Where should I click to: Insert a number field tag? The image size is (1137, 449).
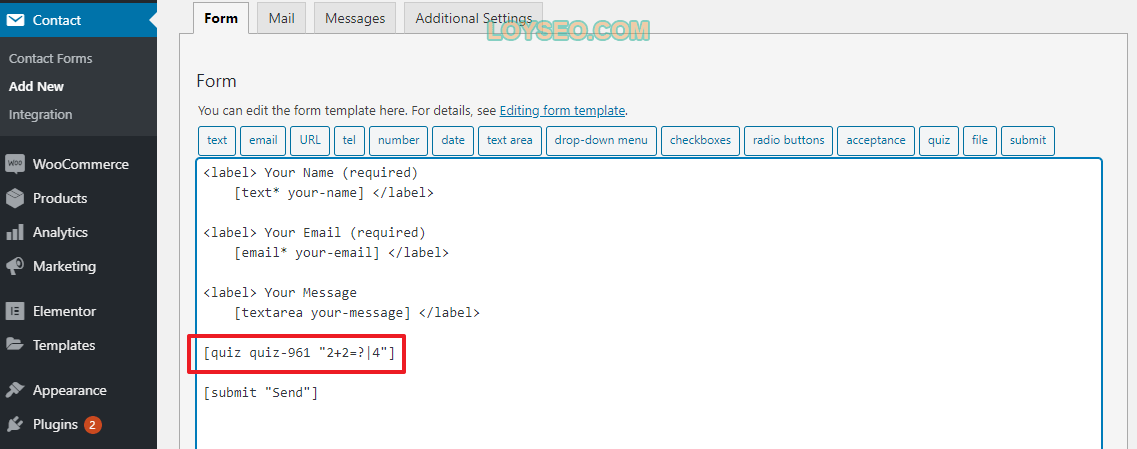(x=399, y=141)
